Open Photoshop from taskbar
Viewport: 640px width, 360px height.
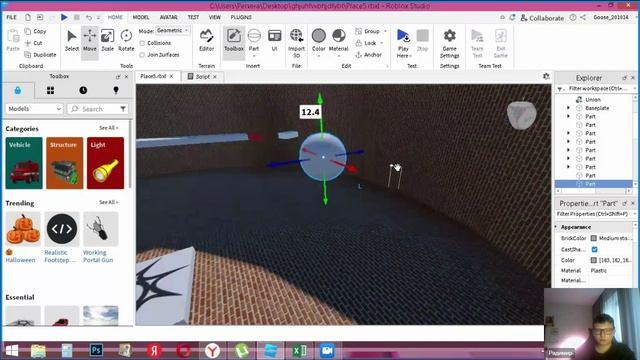pos(96,351)
